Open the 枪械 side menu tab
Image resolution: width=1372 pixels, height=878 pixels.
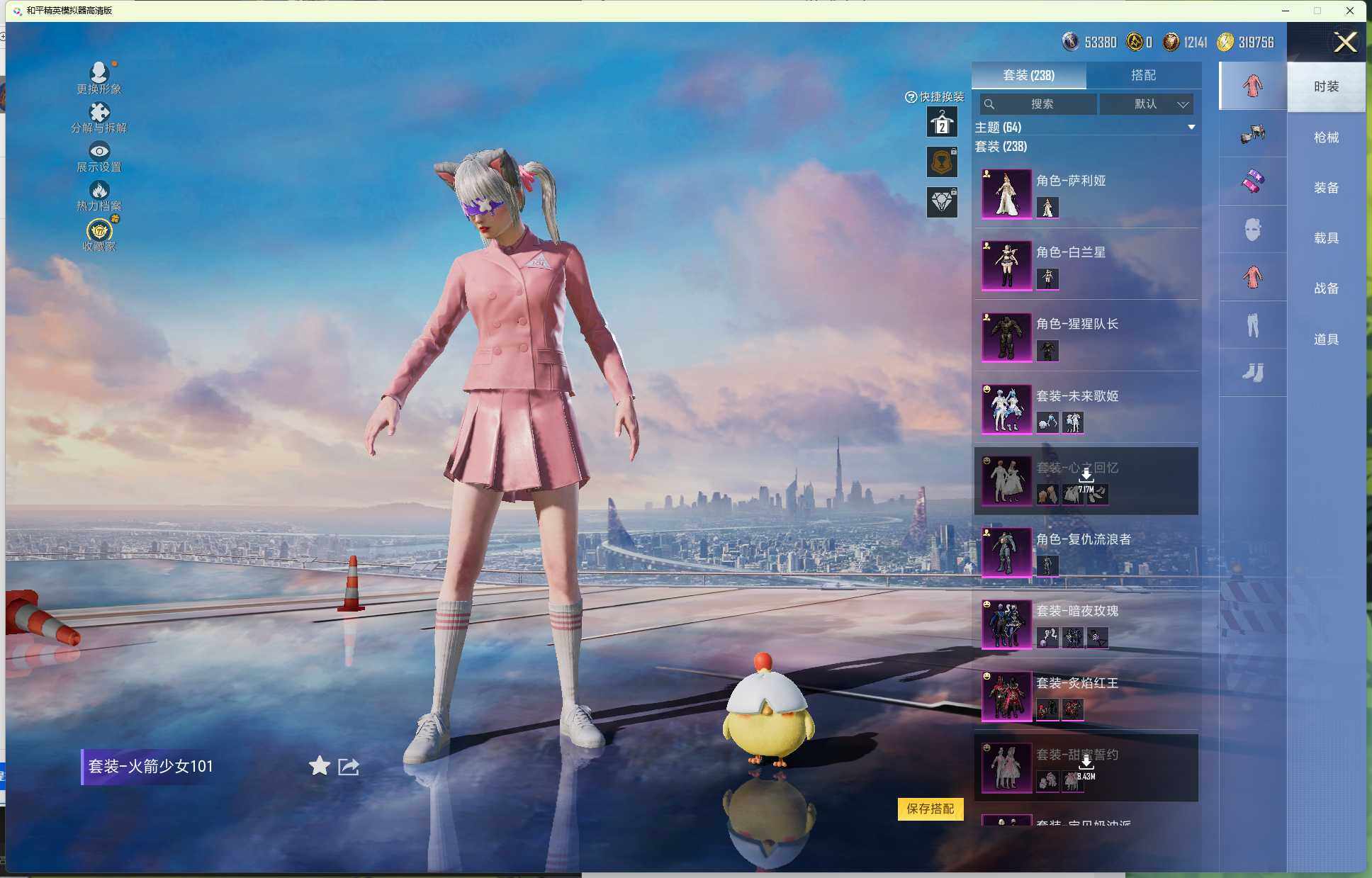pos(1326,137)
